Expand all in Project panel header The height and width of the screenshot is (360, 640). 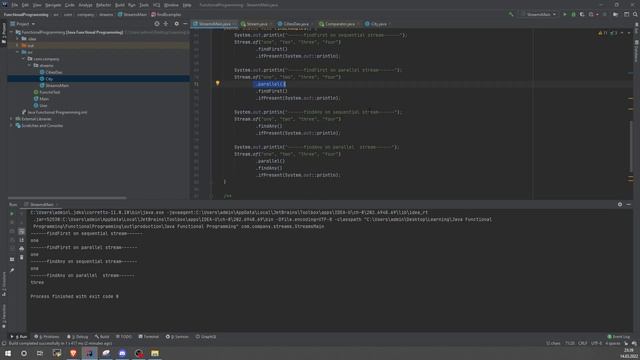tap(166, 24)
